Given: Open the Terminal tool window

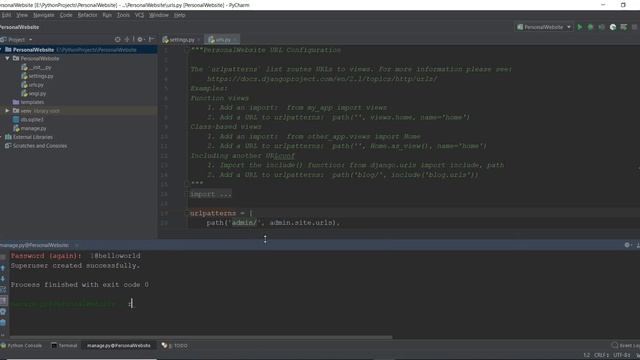Looking at the screenshot, I should [x=64, y=346].
